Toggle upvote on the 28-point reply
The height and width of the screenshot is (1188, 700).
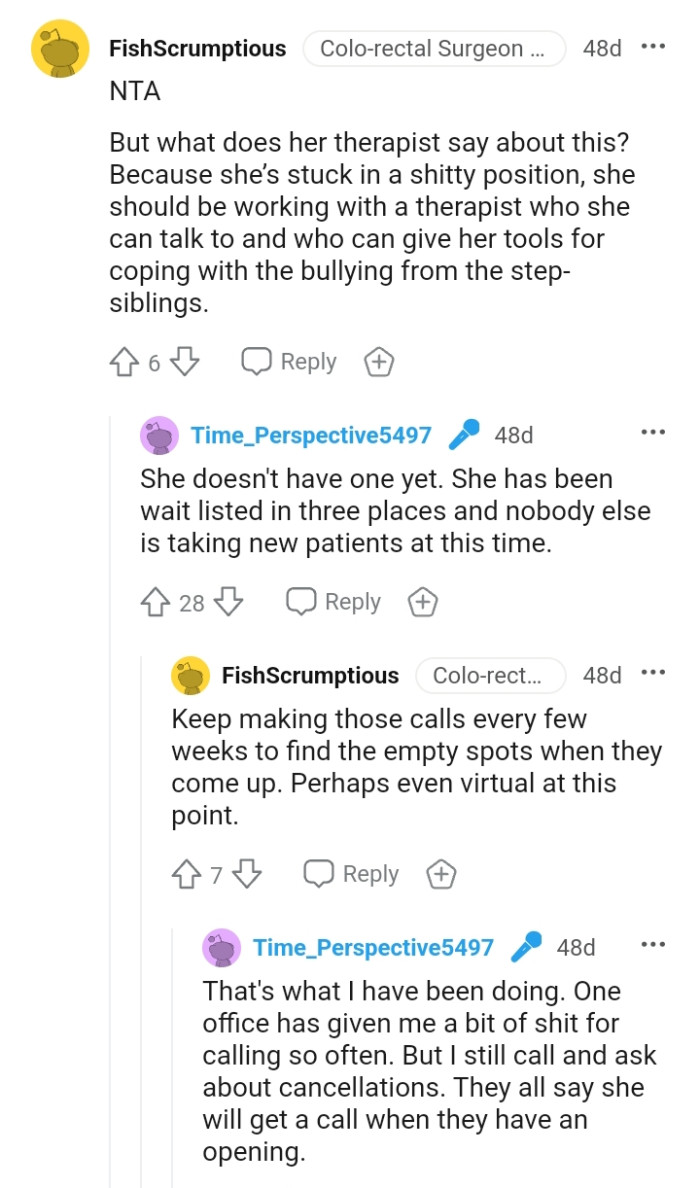[x=157, y=601]
